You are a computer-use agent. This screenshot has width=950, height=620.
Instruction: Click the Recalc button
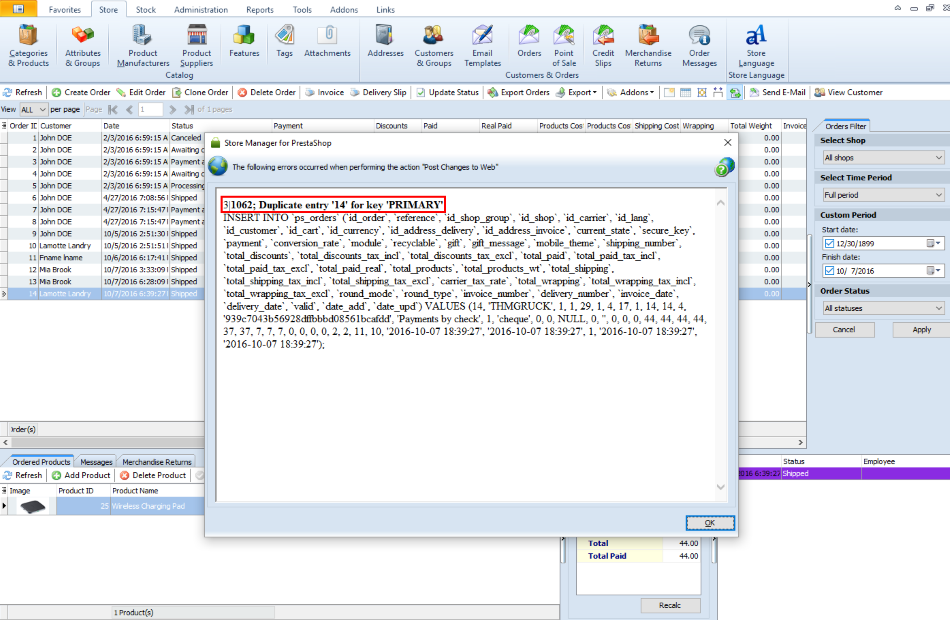669,605
